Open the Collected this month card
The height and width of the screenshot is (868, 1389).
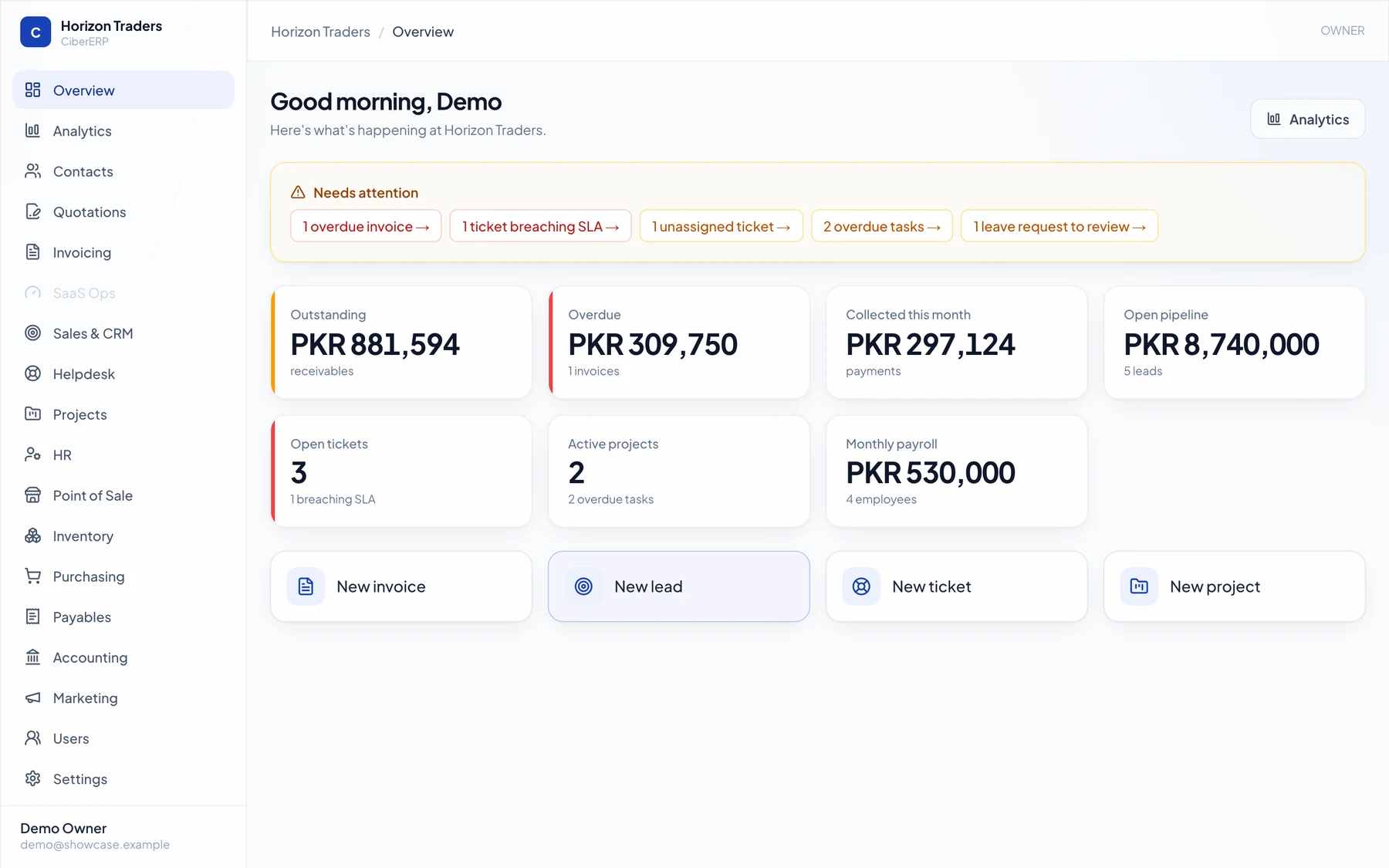click(x=957, y=343)
